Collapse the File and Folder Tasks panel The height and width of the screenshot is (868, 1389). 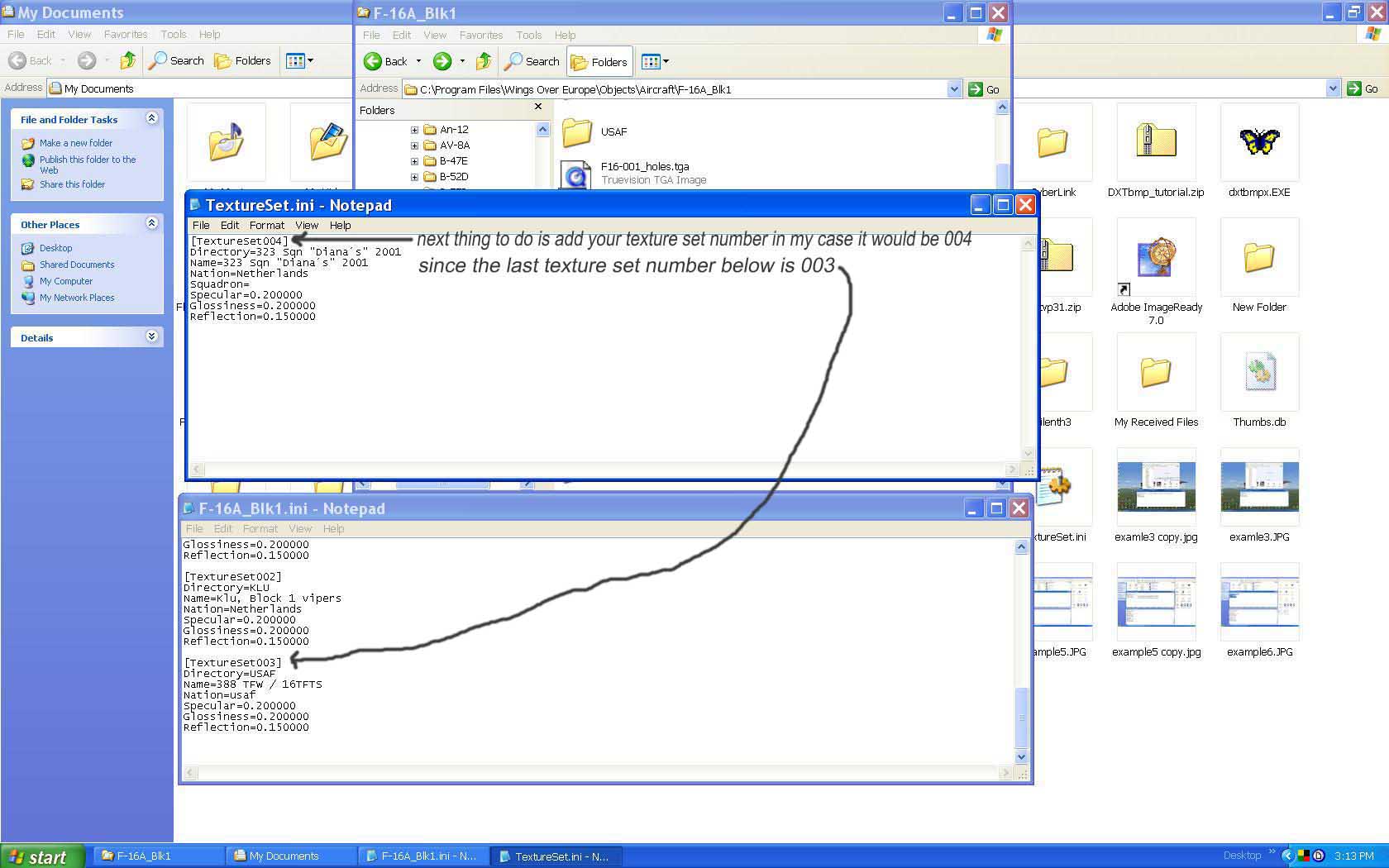(x=151, y=118)
